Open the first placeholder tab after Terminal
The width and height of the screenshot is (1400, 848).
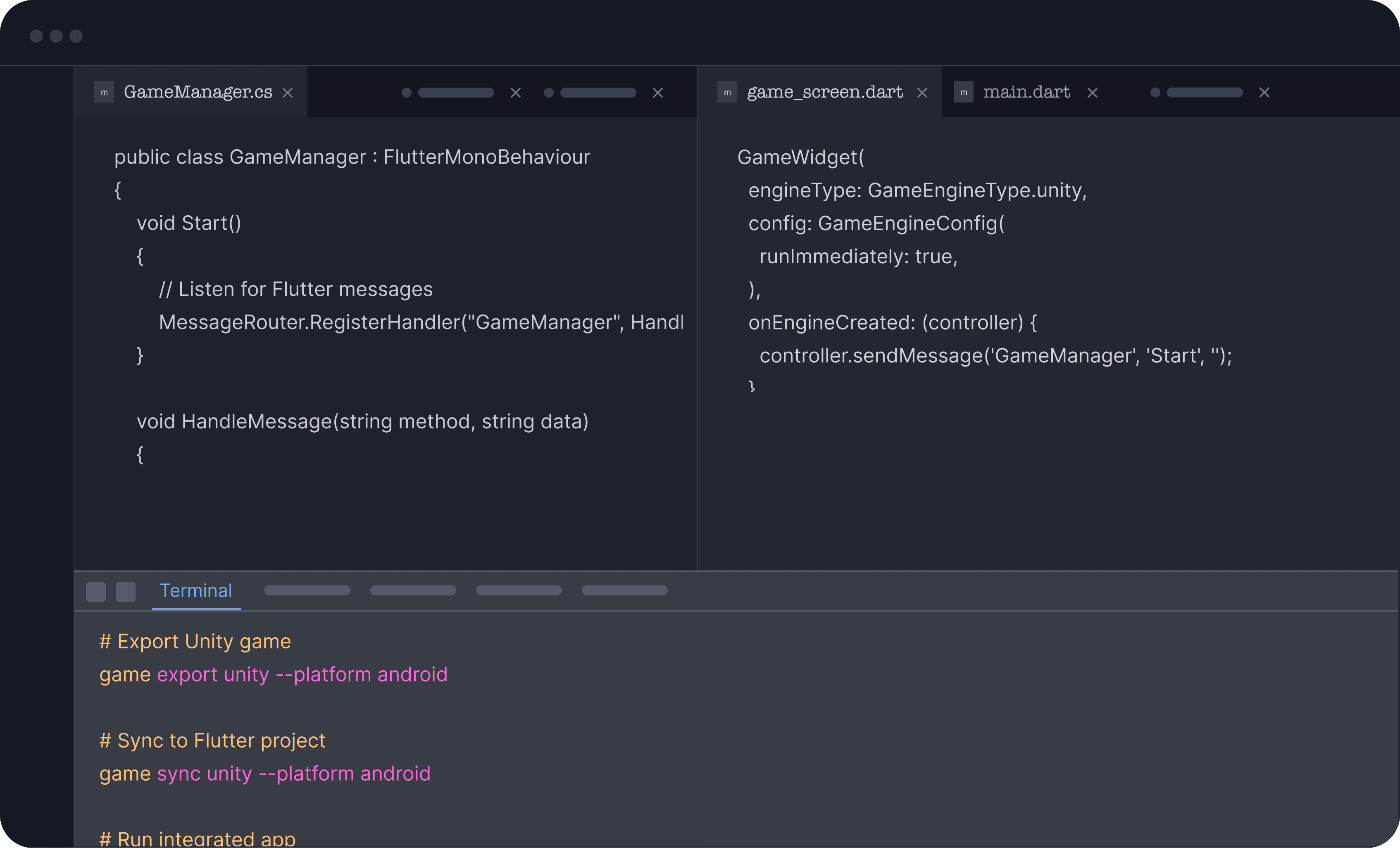click(307, 591)
